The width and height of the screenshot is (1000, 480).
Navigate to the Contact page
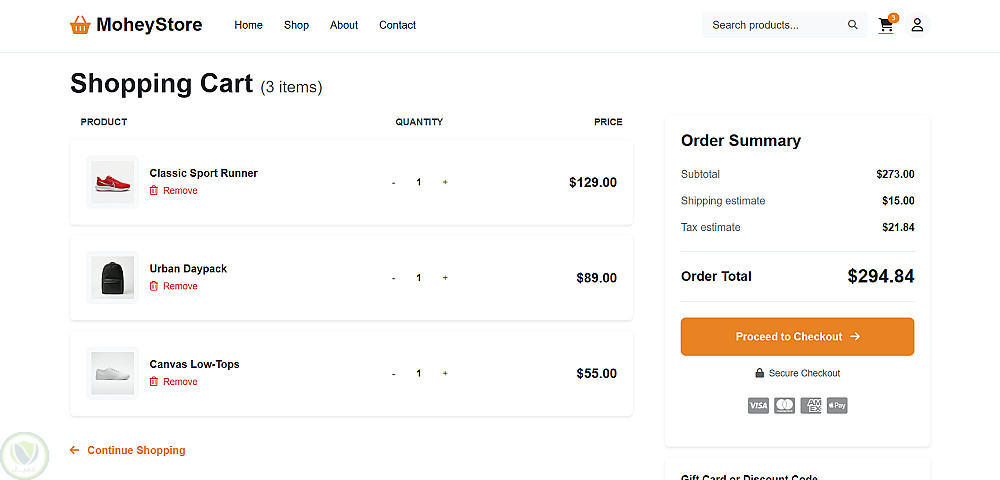pos(397,25)
